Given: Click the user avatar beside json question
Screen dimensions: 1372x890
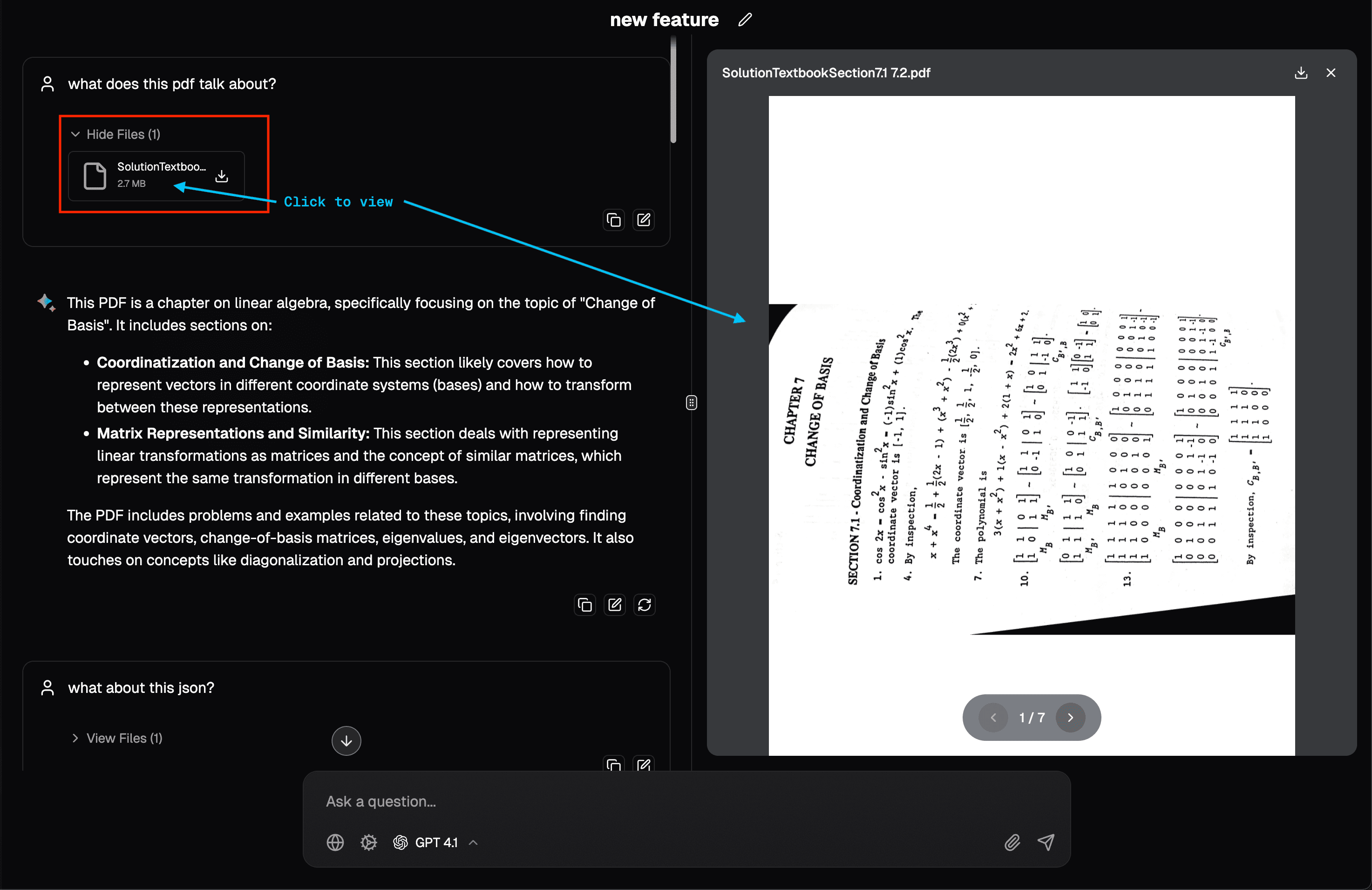Looking at the screenshot, I should click(x=48, y=688).
